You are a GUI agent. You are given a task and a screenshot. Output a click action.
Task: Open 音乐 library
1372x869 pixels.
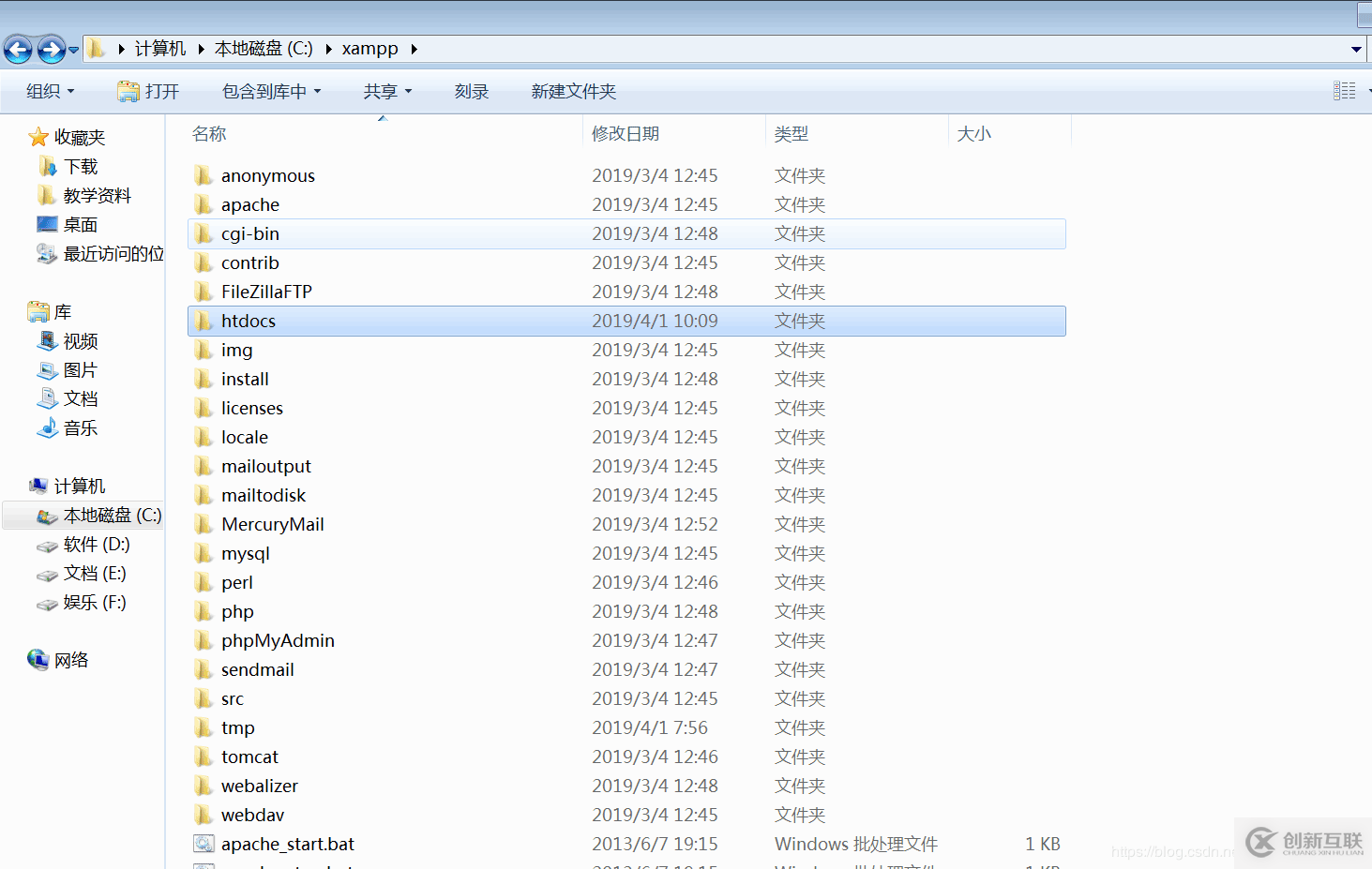(67, 427)
